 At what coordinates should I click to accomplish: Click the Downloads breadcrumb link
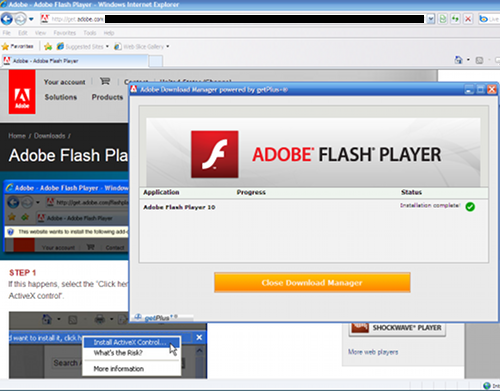point(49,136)
